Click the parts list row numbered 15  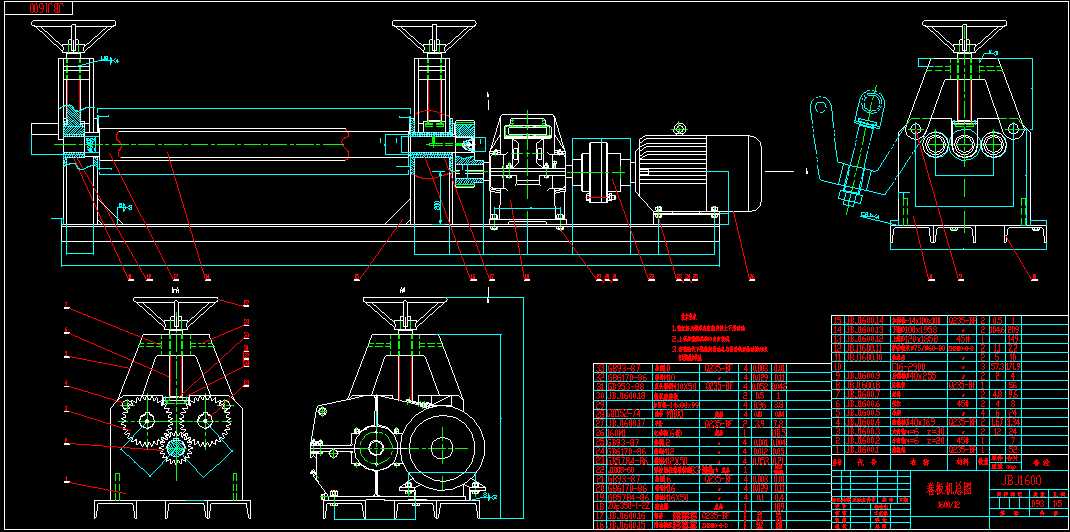(x=950, y=320)
